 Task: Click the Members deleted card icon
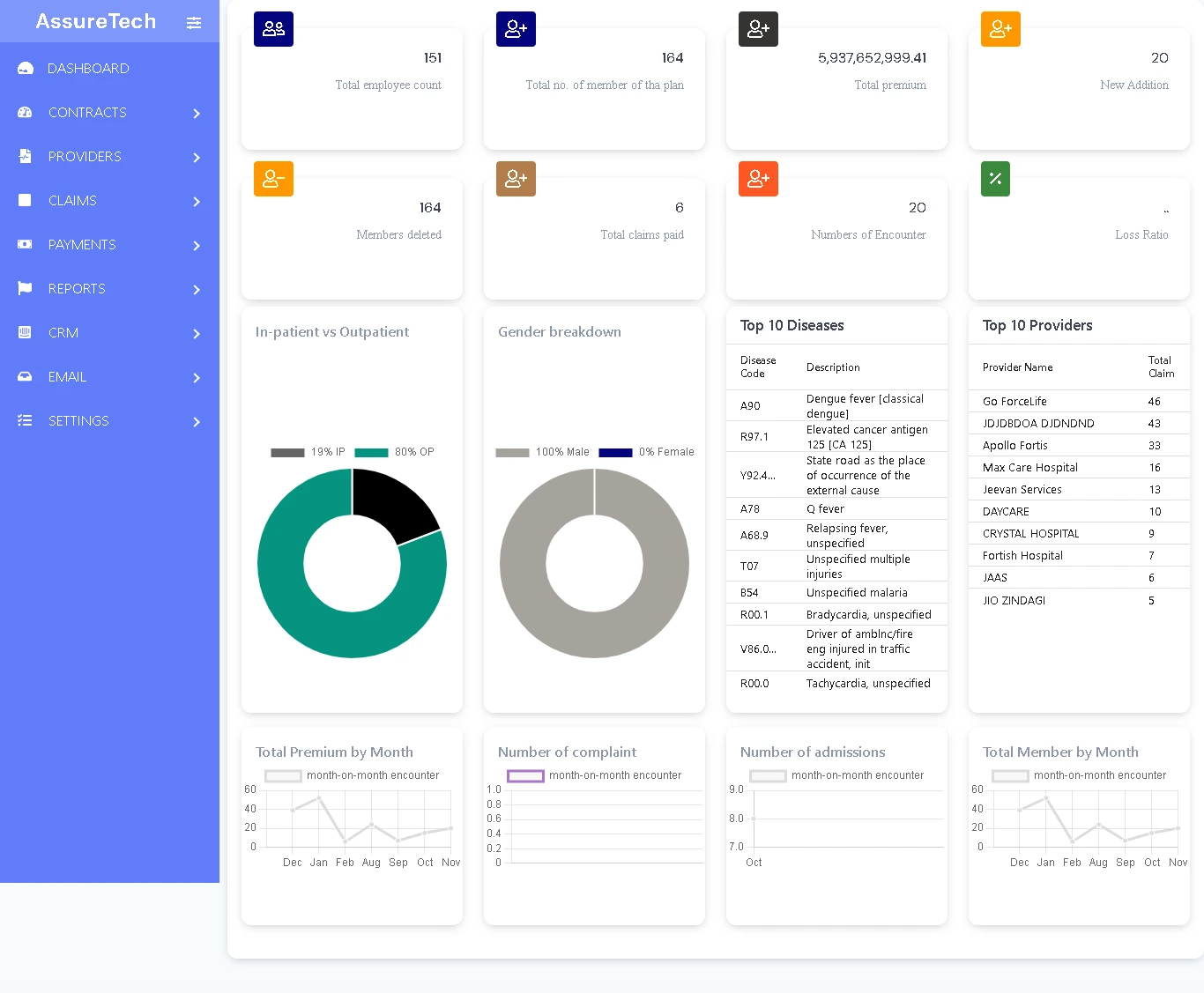(x=273, y=179)
